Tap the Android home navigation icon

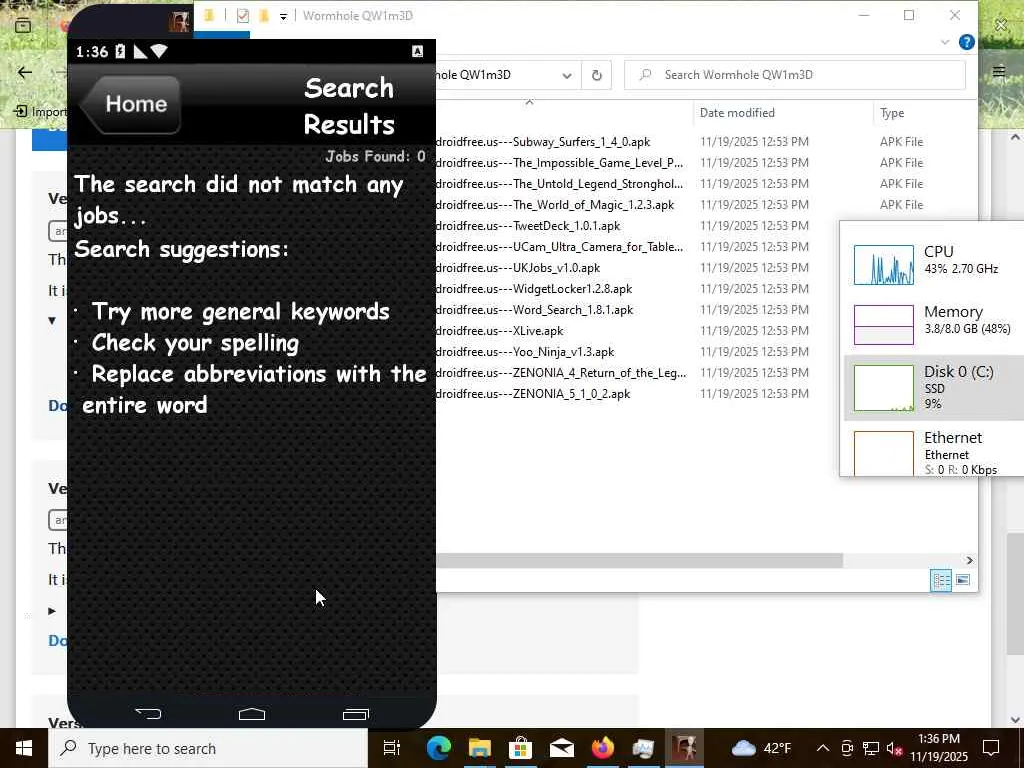(x=252, y=714)
